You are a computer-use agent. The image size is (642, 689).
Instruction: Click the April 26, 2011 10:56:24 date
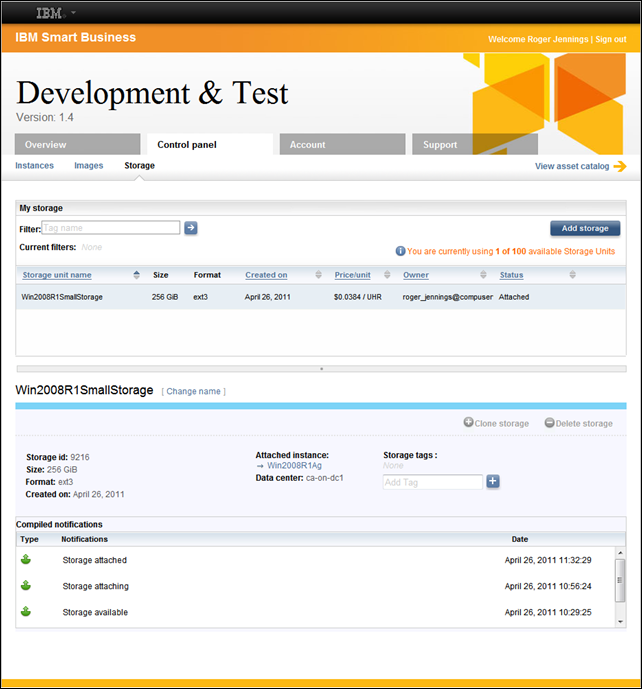[548, 586]
